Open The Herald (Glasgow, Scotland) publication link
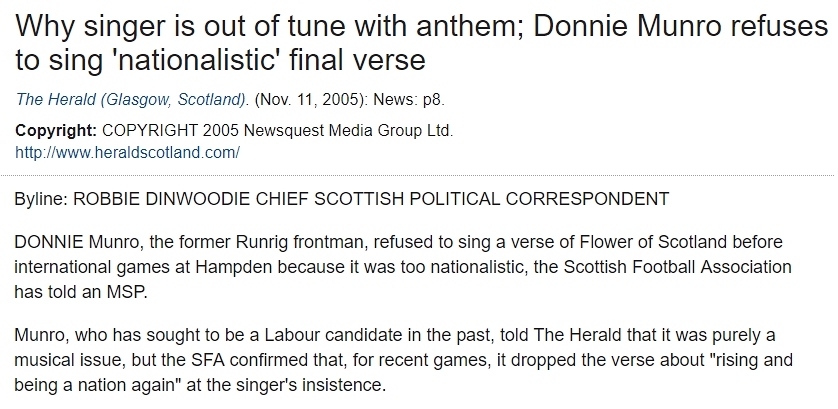The image size is (838, 409). pos(131,99)
